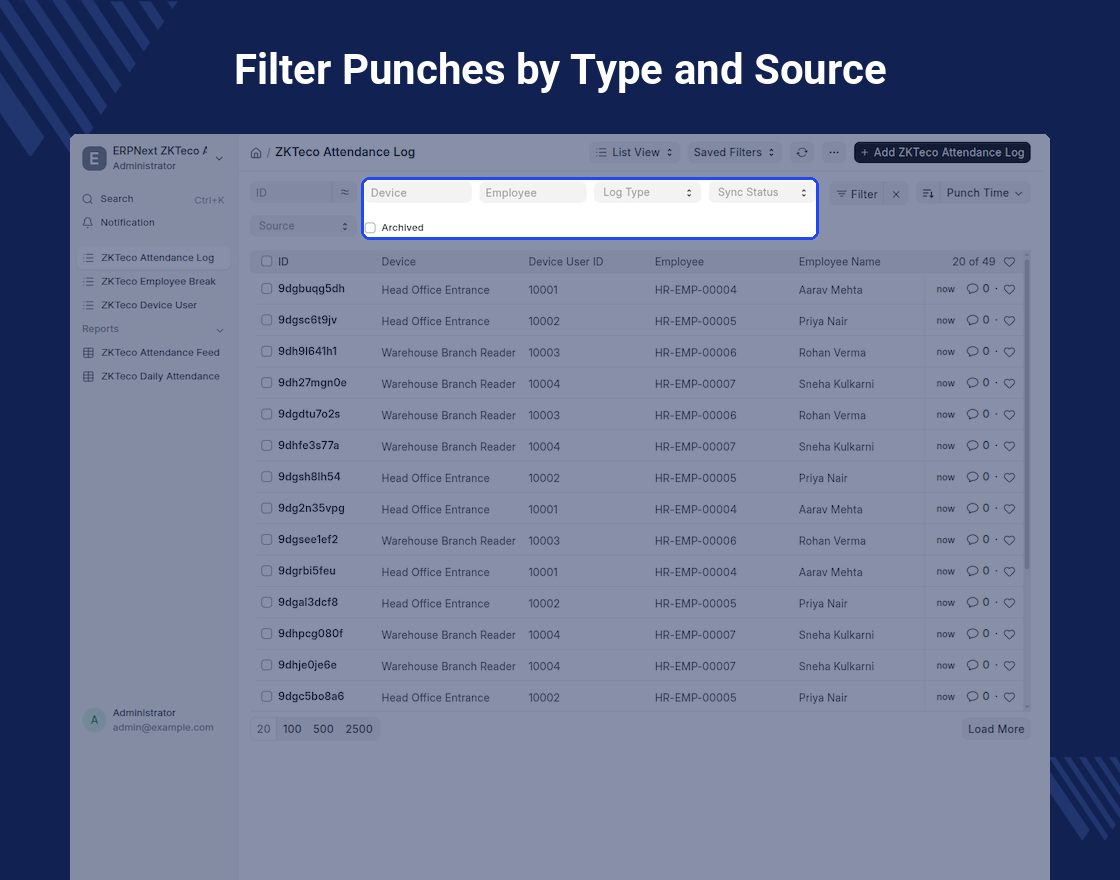
Task: Click the Filter button
Action: 856,194
